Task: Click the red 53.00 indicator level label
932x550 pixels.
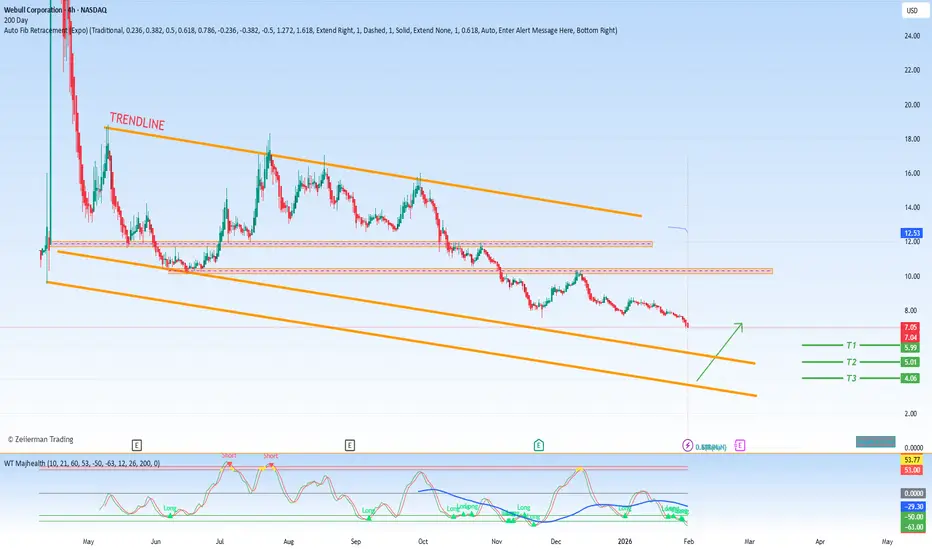Action: (x=912, y=470)
